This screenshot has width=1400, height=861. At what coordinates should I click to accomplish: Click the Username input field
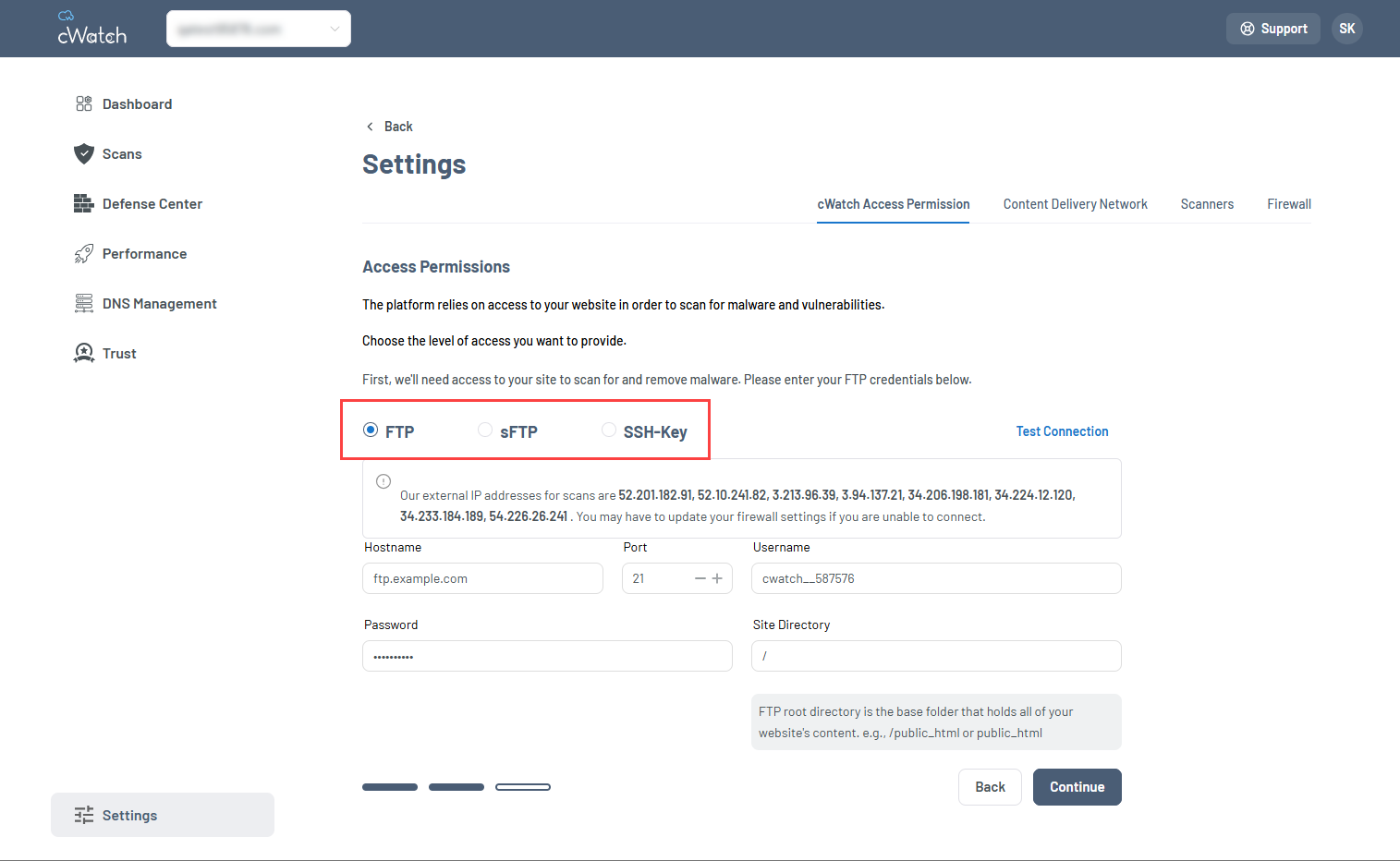tap(936, 578)
